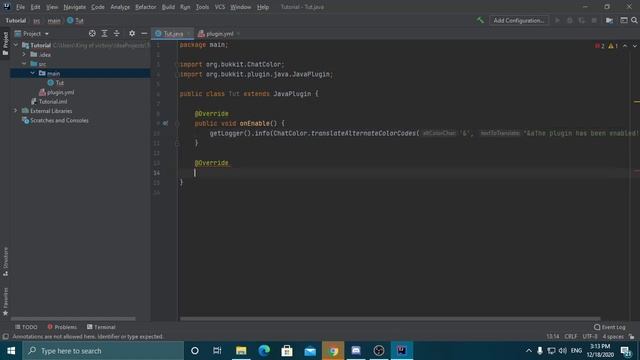The image size is (640, 360).
Task: Collapse the main package folder
Action: pos(33,73)
